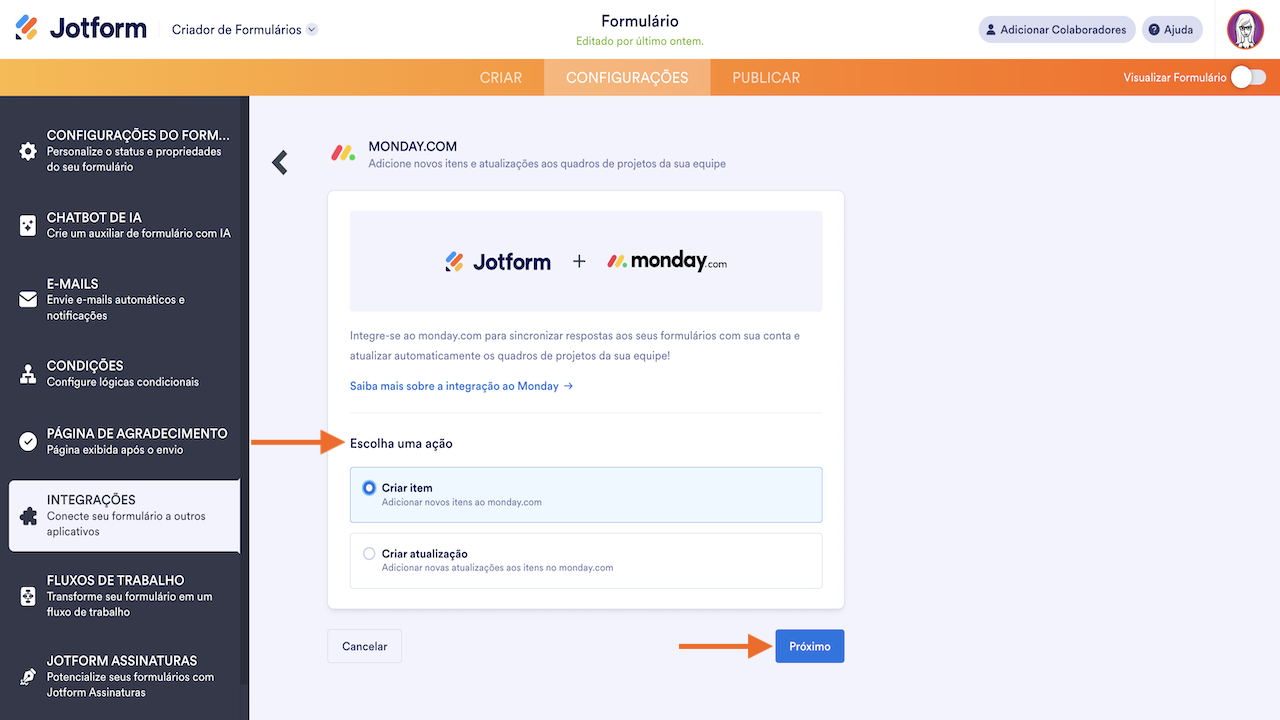Click the thank-you page checkmark icon
1280x720 pixels.
coord(28,441)
